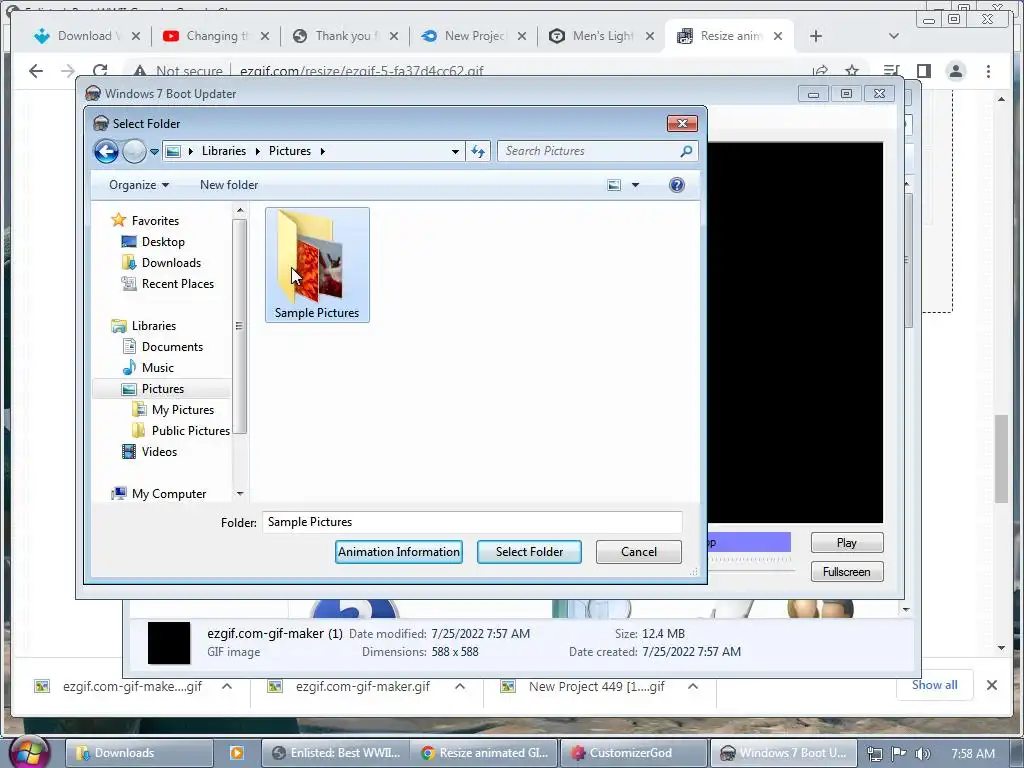Expand arrow after Pictures breadcrumb

[323, 152]
